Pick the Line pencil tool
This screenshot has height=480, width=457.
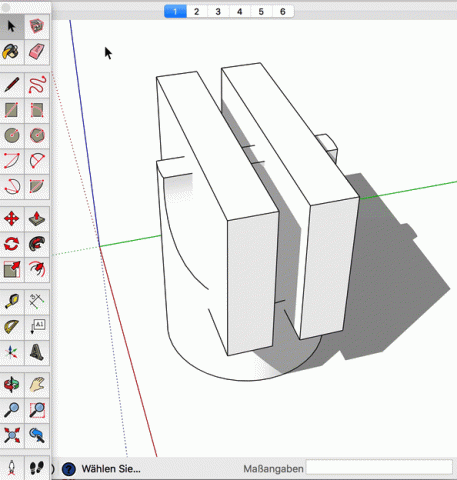tap(12, 85)
